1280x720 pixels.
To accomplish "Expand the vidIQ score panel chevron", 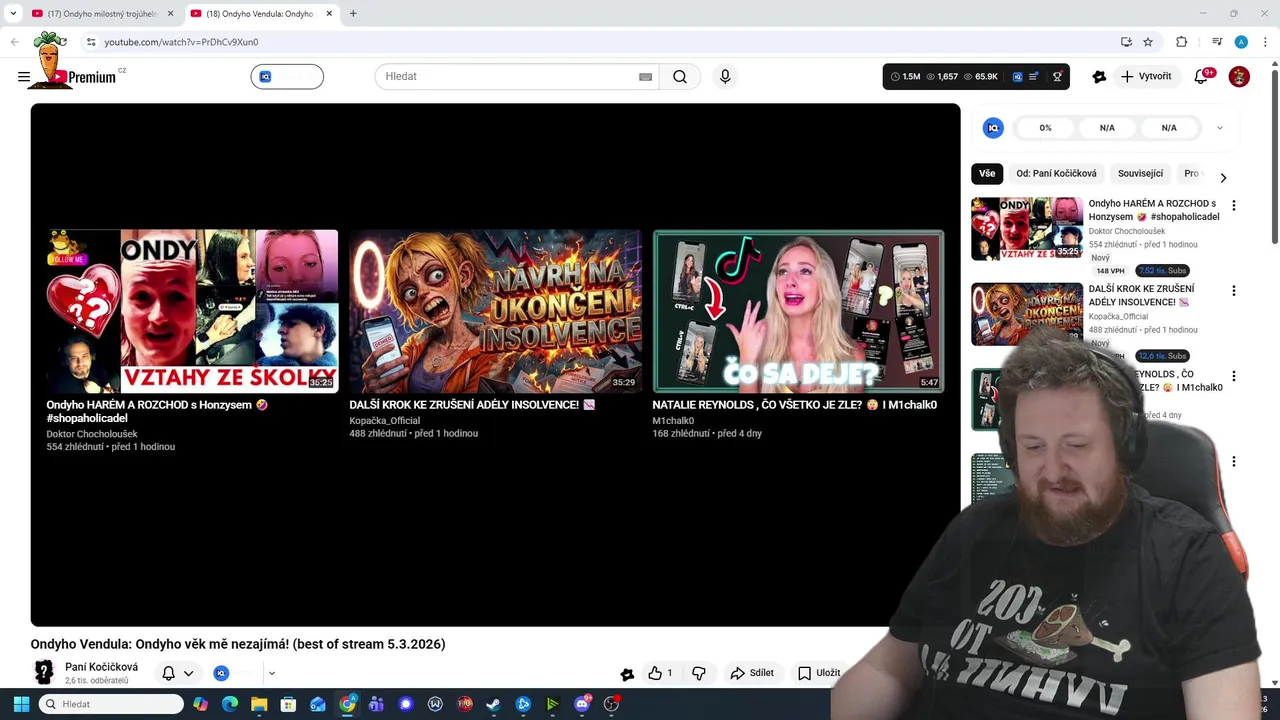I will click(1219, 128).
